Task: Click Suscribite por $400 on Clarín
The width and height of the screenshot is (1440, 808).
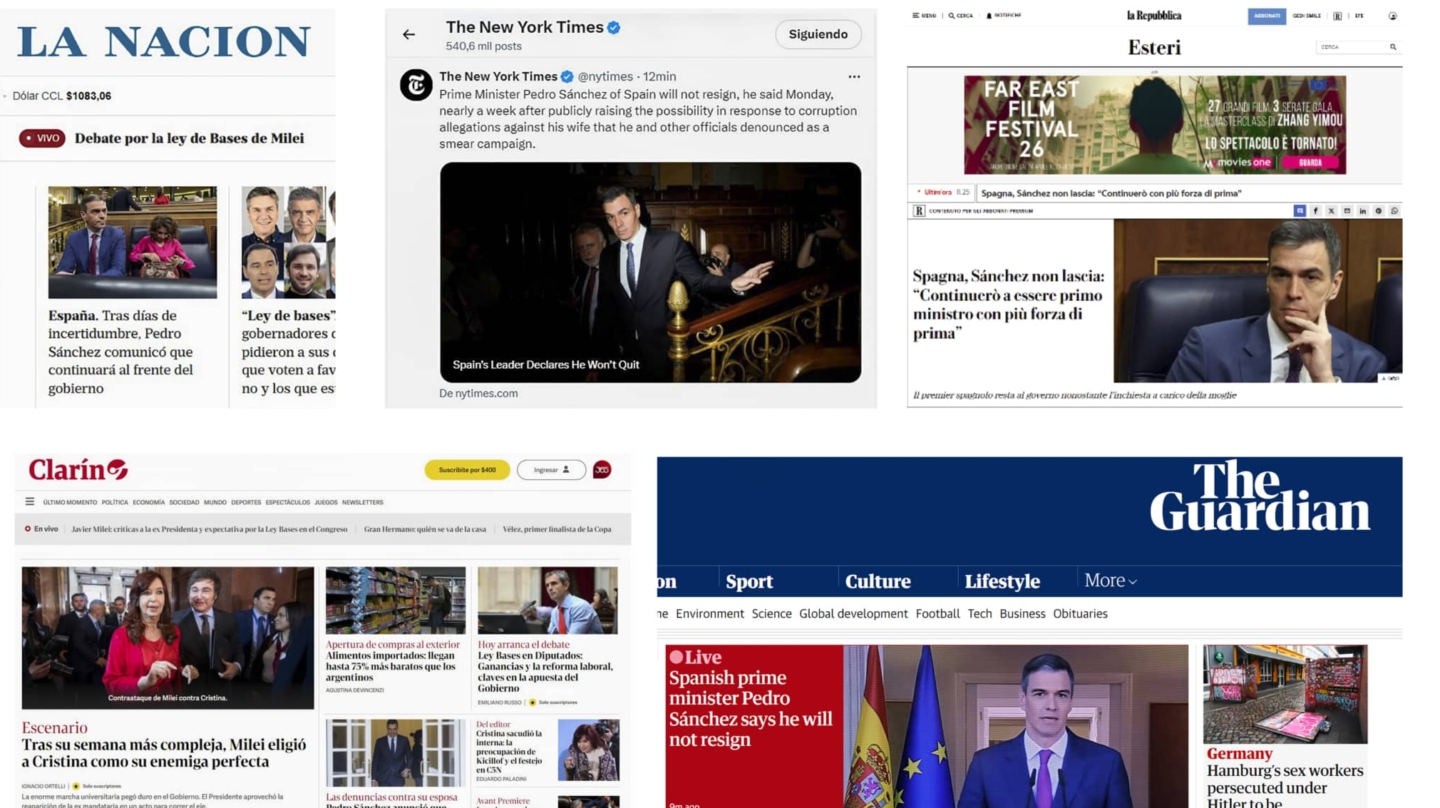Action: [467, 470]
